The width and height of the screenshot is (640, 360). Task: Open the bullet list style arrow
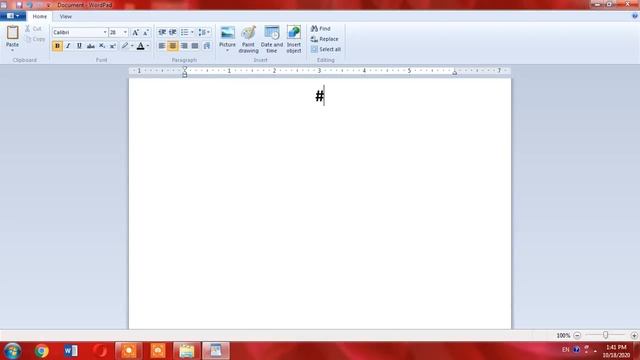coord(192,32)
